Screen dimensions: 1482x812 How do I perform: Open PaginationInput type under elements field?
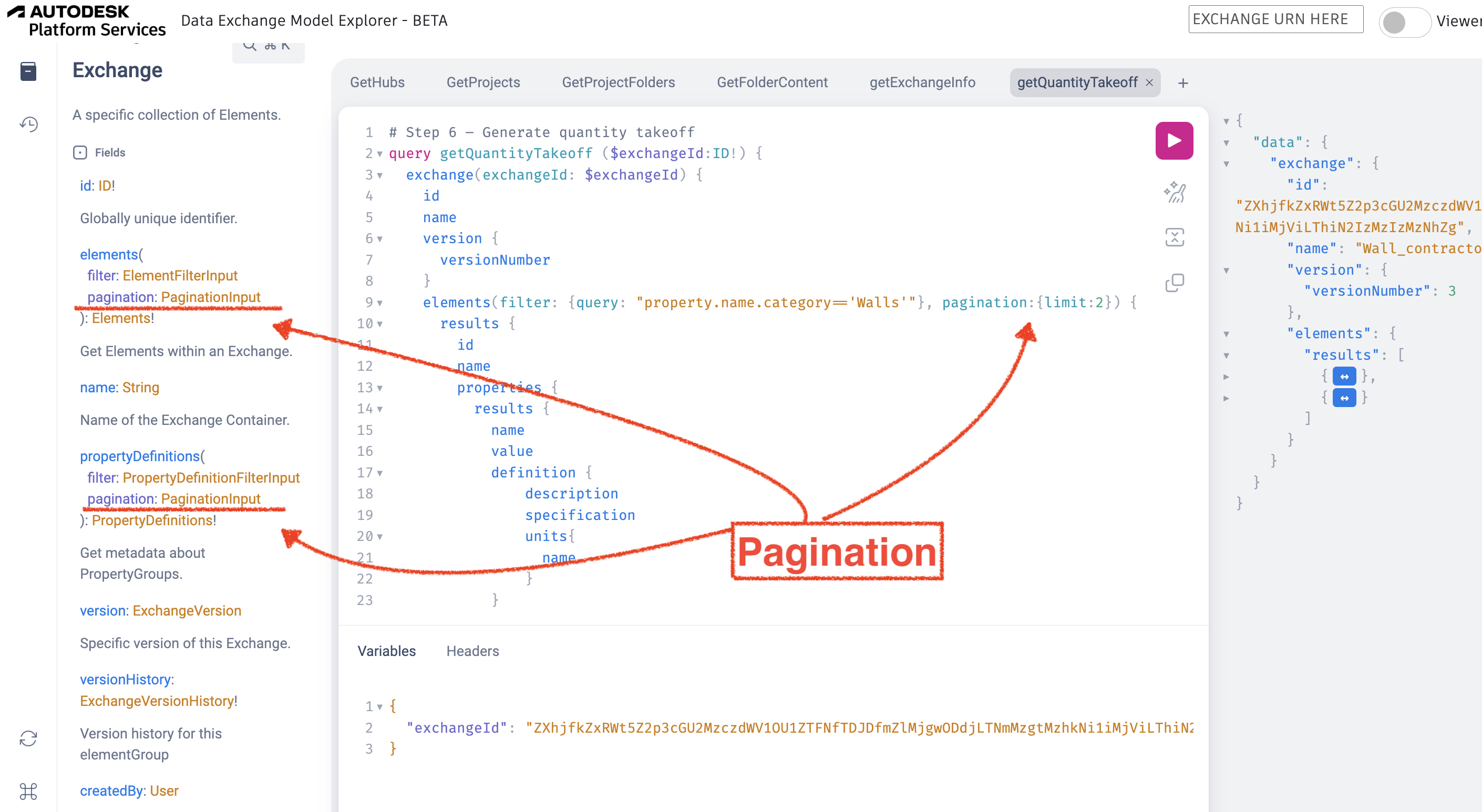tap(211, 297)
